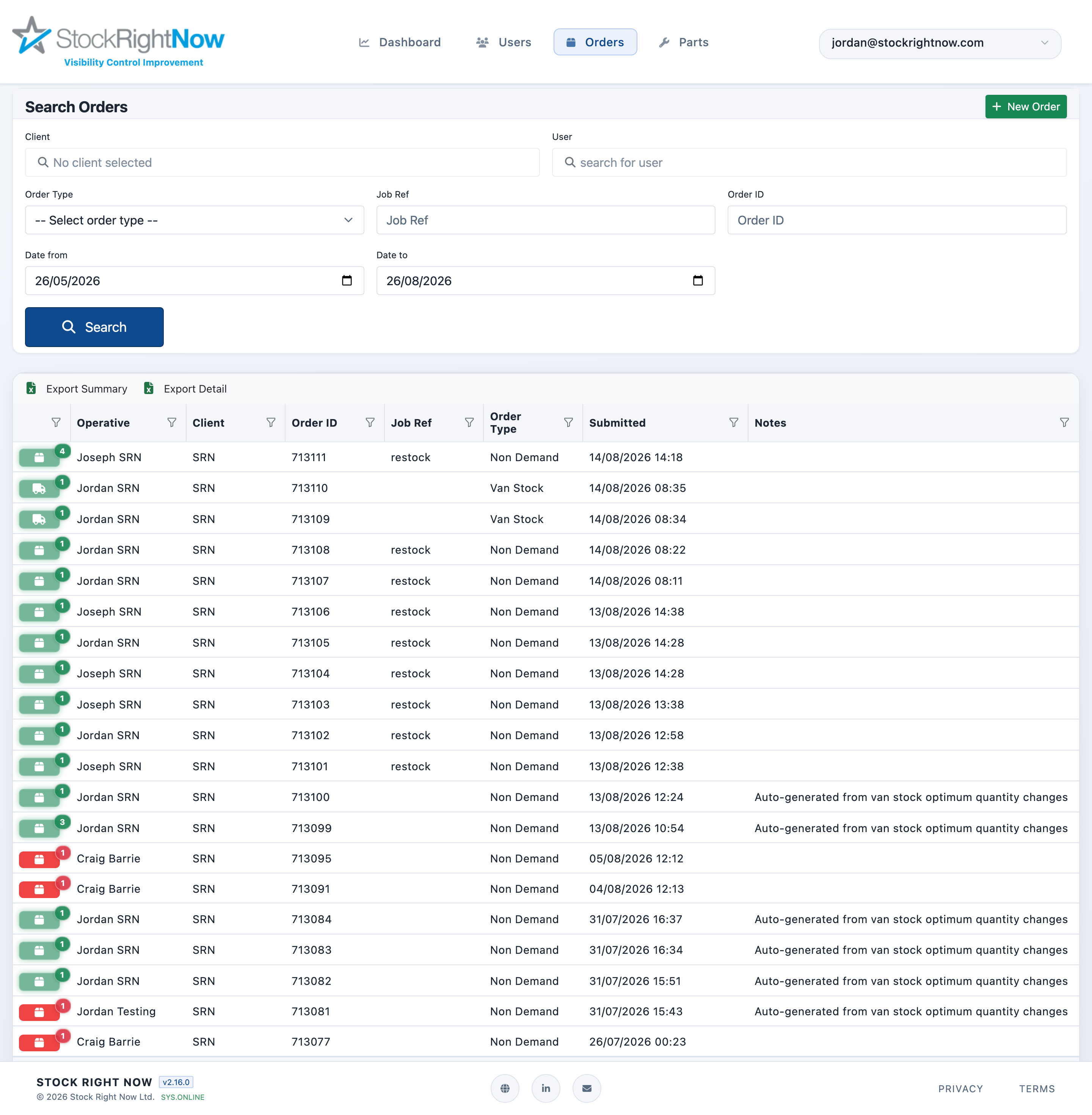Open the LinkedIn icon in footer
Image resolution: width=1092 pixels, height=1115 pixels.
546,1088
